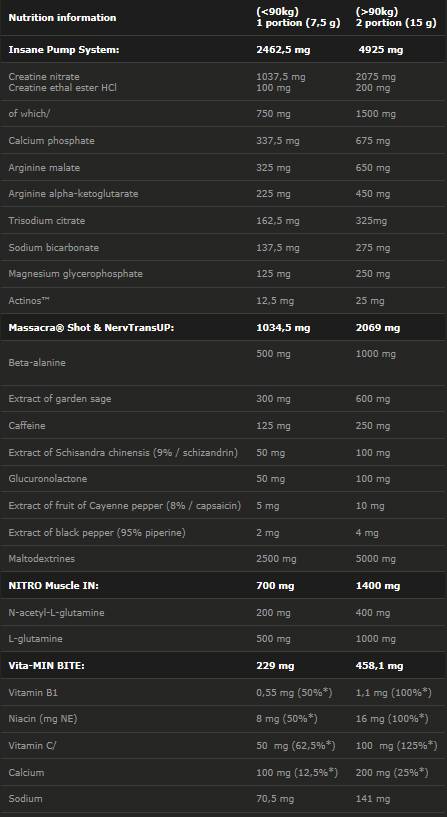This screenshot has width=447, height=817.
Task: Click the Caffeine ingredient label
Action: pos(27,426)
